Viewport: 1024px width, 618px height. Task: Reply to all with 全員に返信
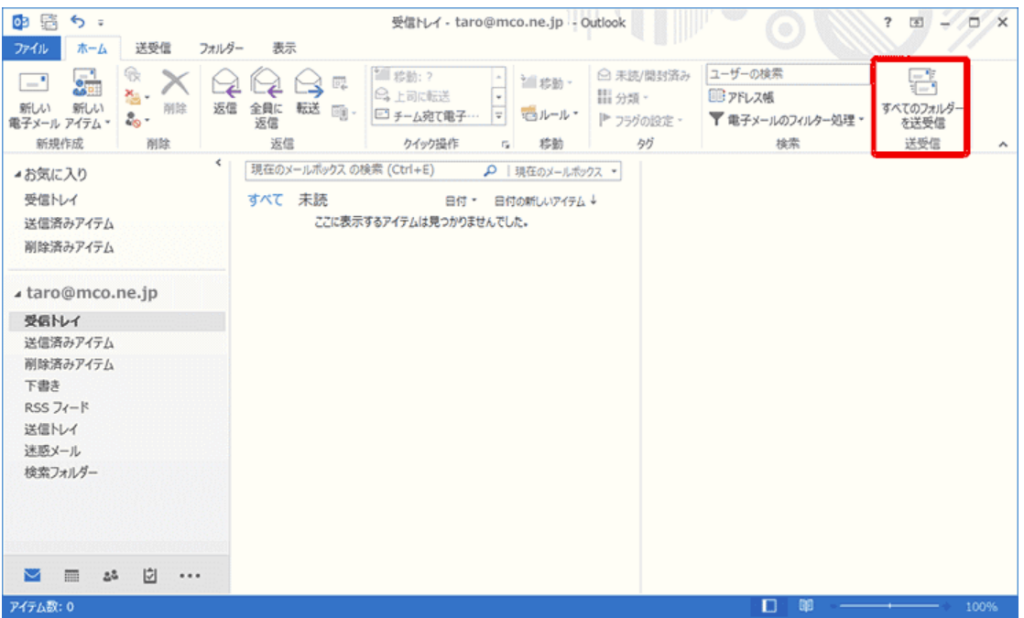pos(266,99)
